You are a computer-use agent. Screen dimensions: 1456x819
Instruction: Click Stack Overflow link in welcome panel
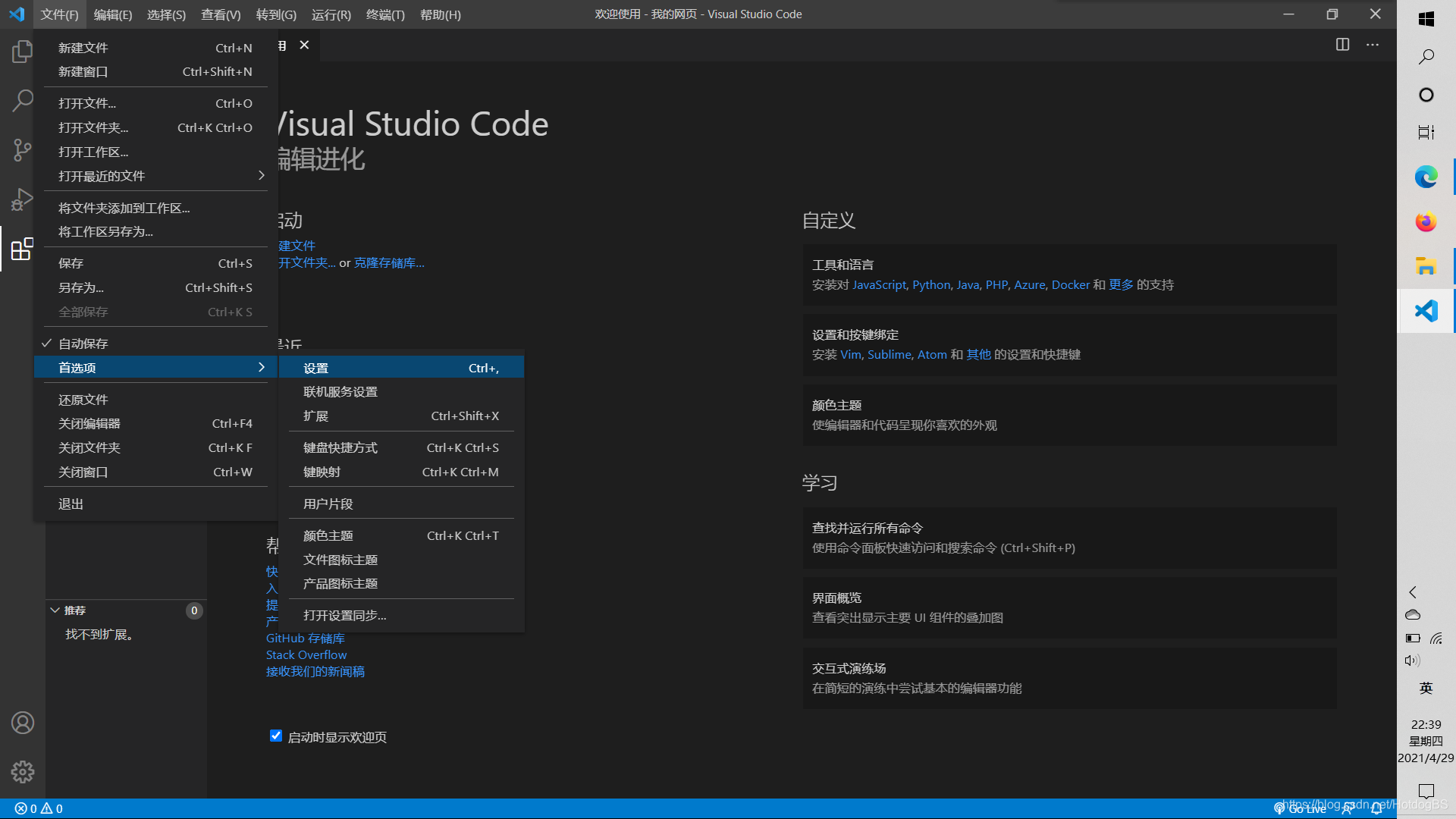coord(306,654)
